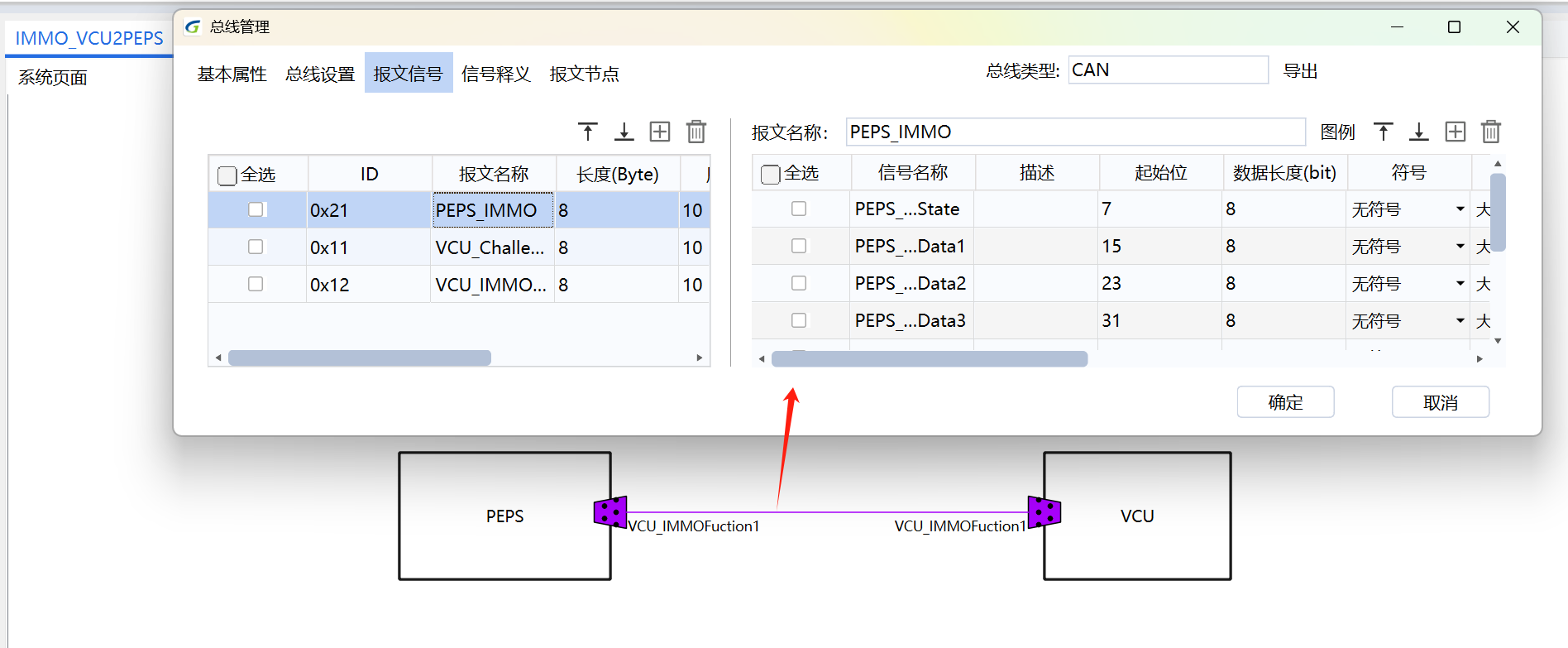Check the 0x12 message row checkbox

(256, 284)
